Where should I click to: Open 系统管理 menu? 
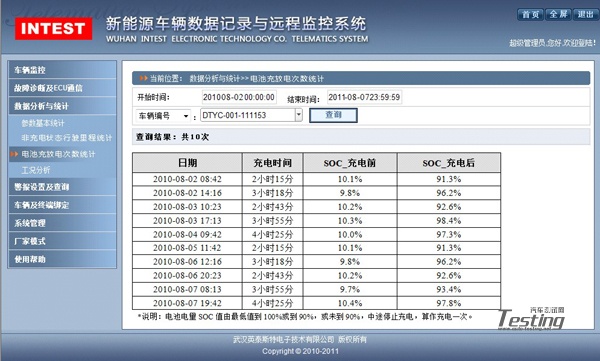[62, 223]
